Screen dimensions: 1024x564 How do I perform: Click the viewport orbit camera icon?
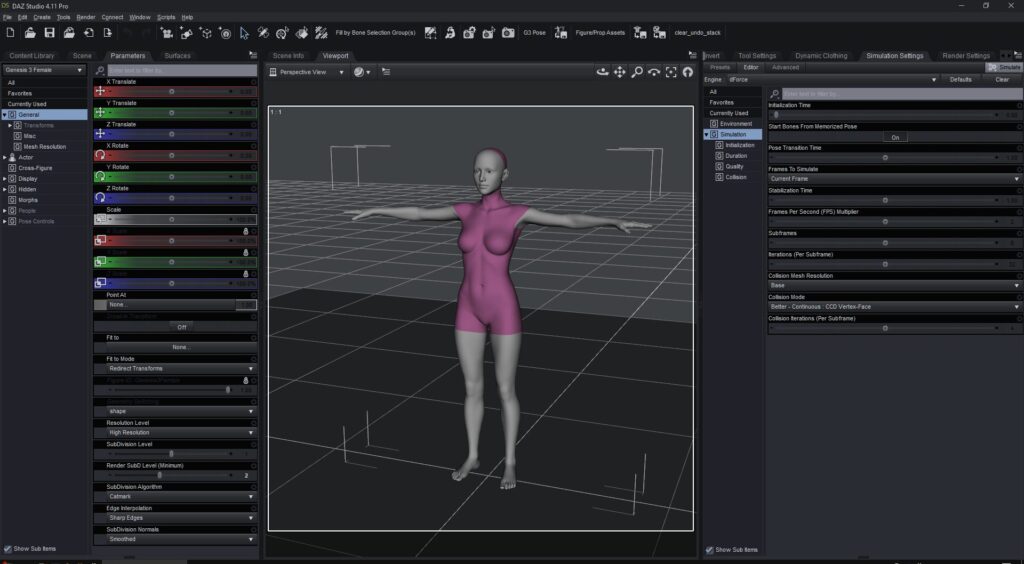(x=602, y=72)
